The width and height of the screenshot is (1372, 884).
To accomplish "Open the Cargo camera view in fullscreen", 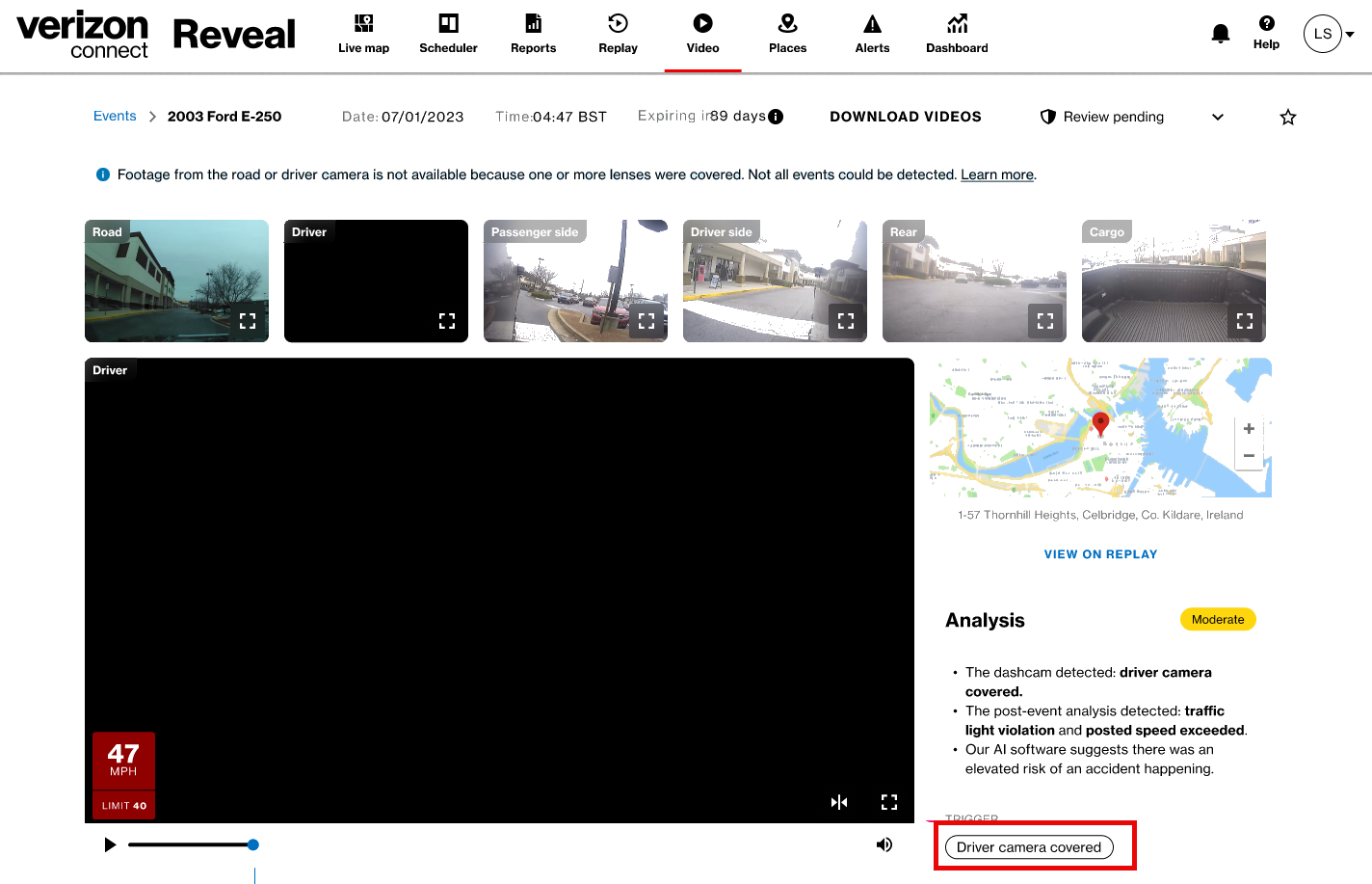I will (x=1245, y=321).
